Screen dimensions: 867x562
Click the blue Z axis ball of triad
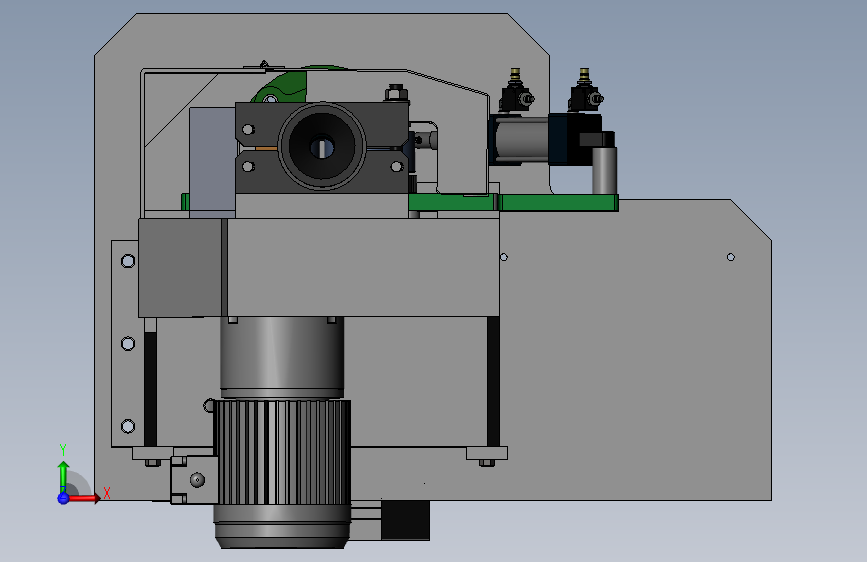pos(63,498)
